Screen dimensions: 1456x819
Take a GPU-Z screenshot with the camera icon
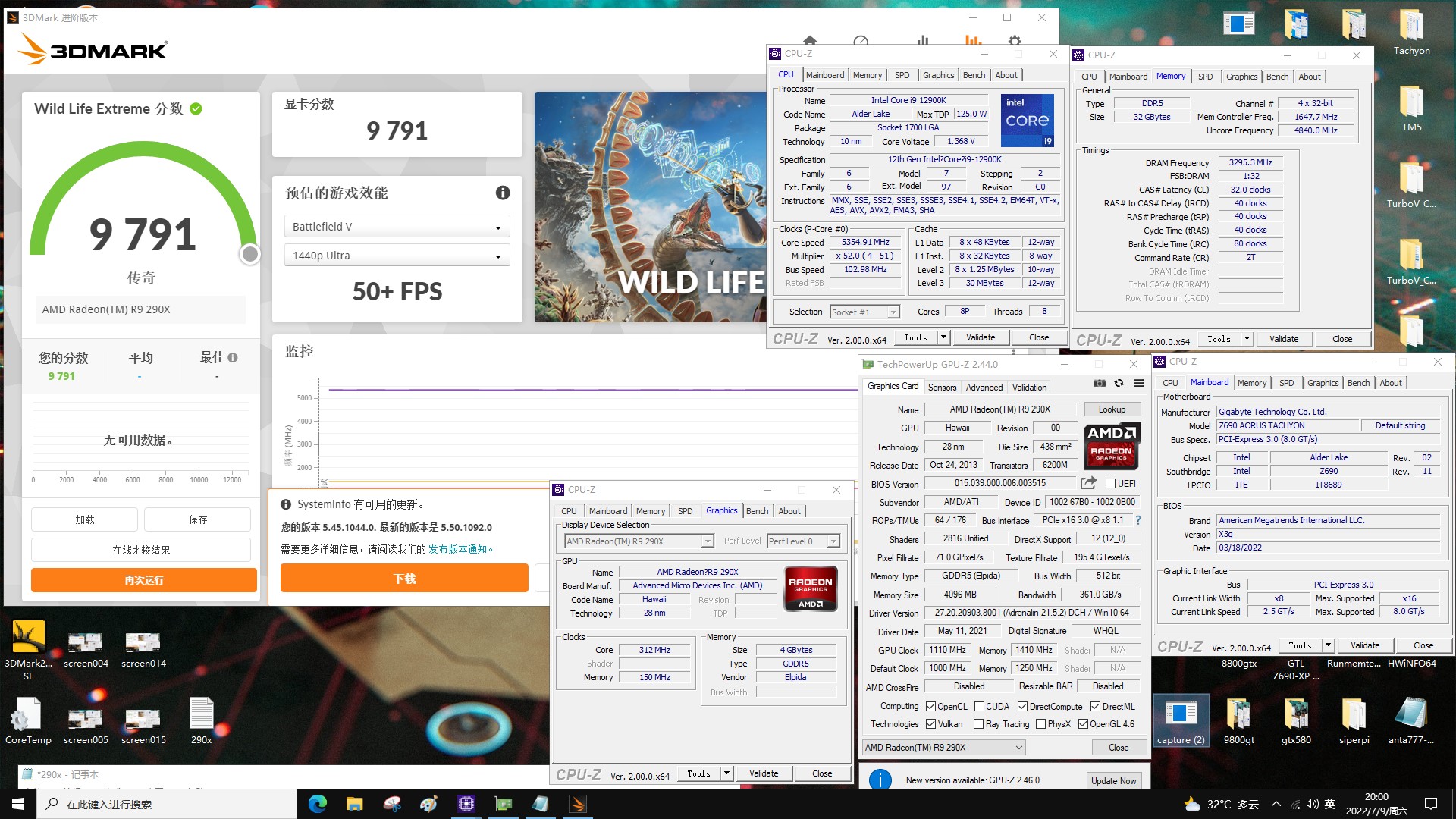click(1099, 384)
